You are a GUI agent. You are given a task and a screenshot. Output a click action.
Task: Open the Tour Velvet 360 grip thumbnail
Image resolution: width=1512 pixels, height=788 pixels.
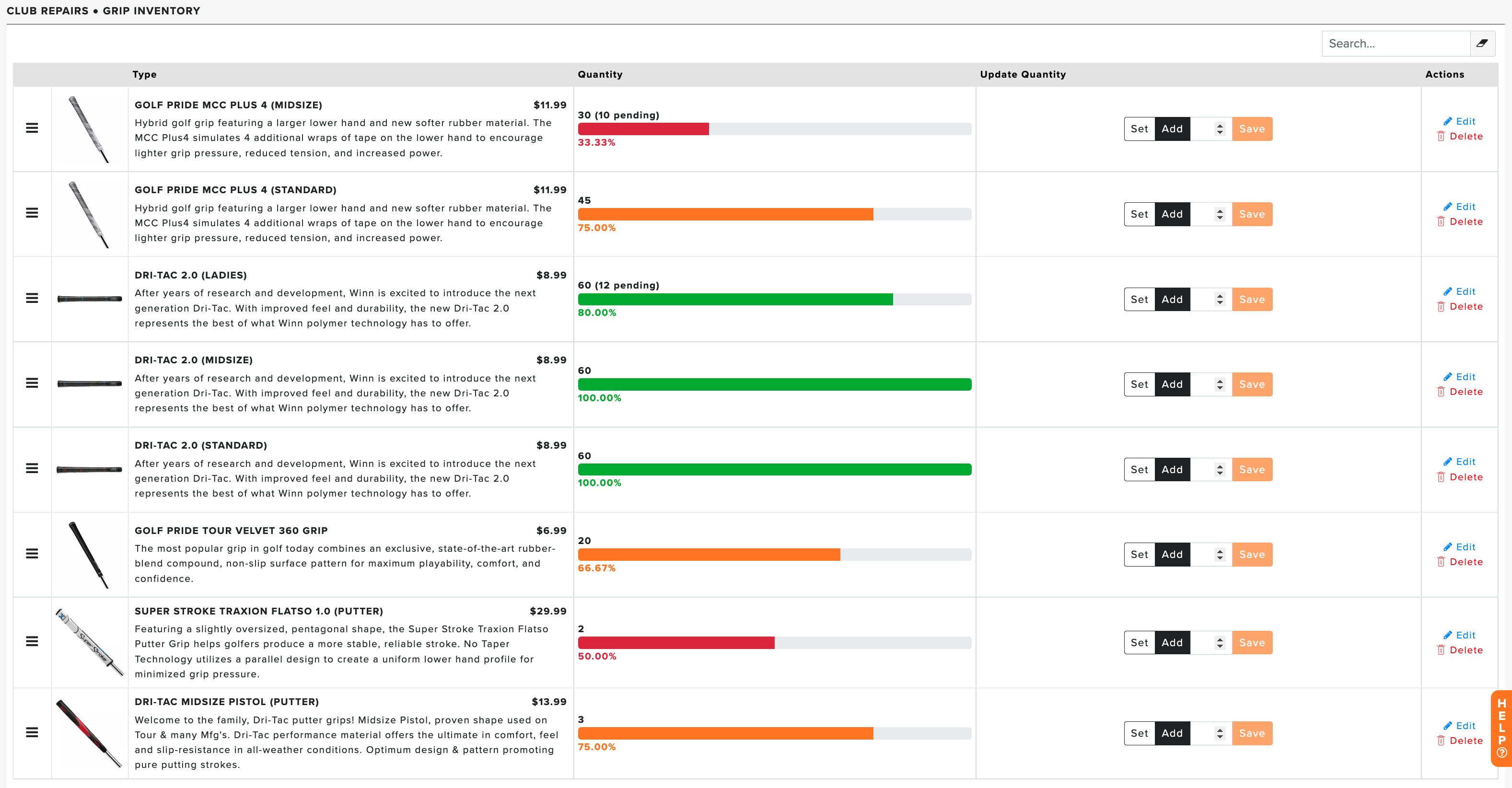coord(89,555)
